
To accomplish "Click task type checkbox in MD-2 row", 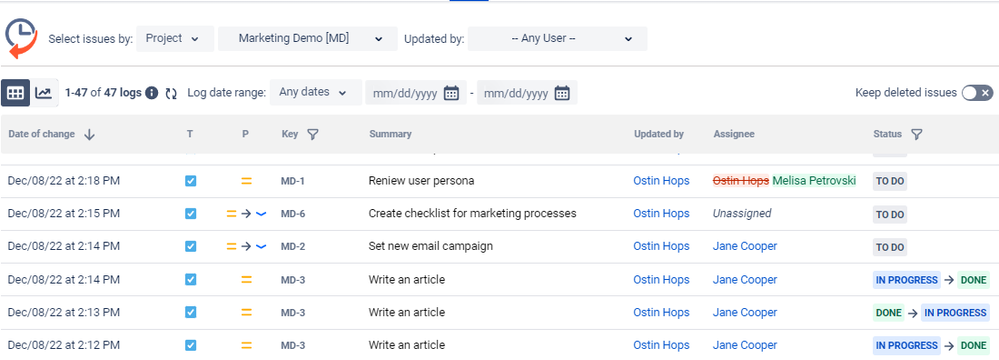I will 190,247.
